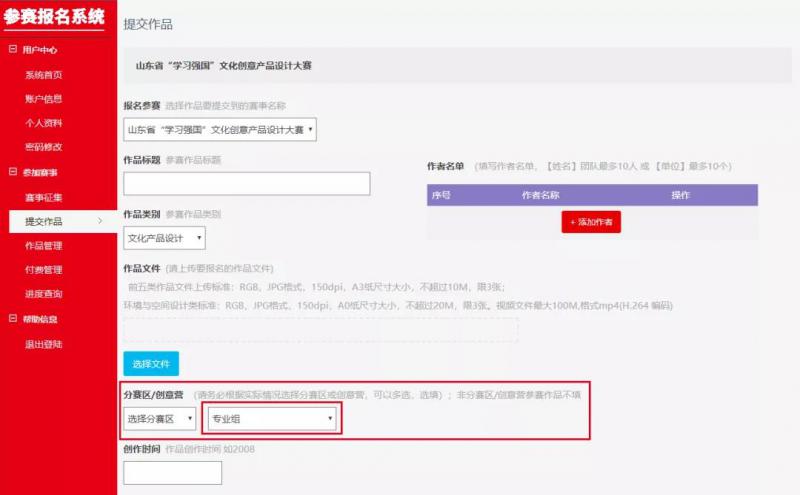The width and height of the screenshot is (800, 495).
Task: Click the 添加作者 button
Action: [x=591, y=222]
